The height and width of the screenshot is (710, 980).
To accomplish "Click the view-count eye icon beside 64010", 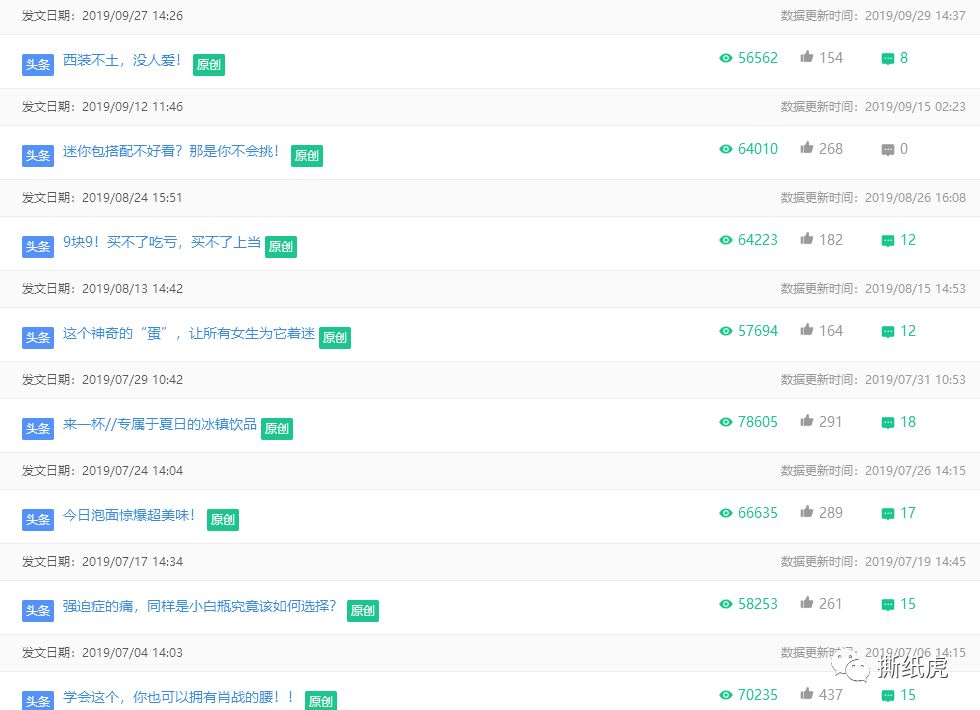I will [725, 149].
